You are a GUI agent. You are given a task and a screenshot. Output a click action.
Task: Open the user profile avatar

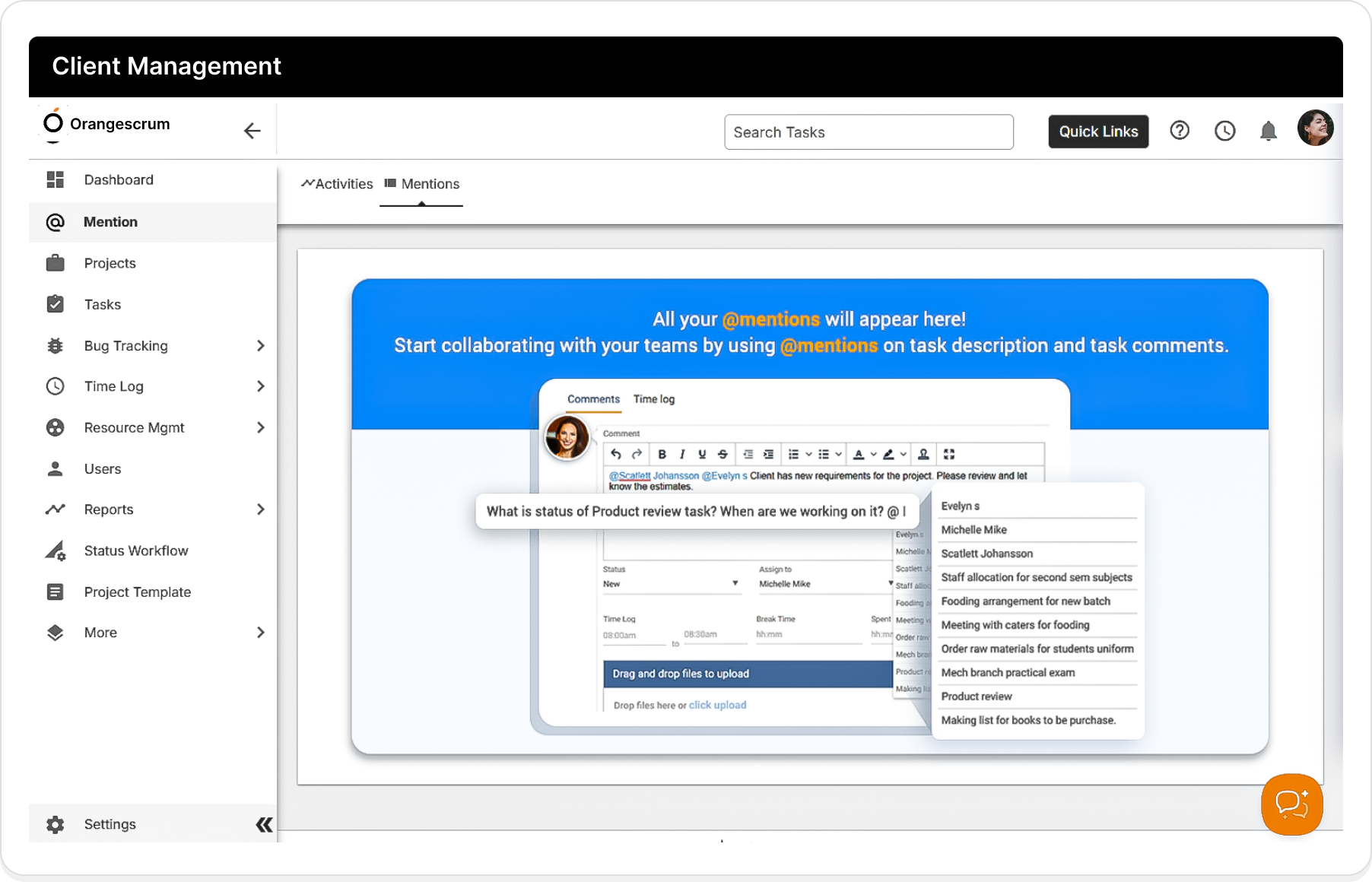(x=1315, y=128)
